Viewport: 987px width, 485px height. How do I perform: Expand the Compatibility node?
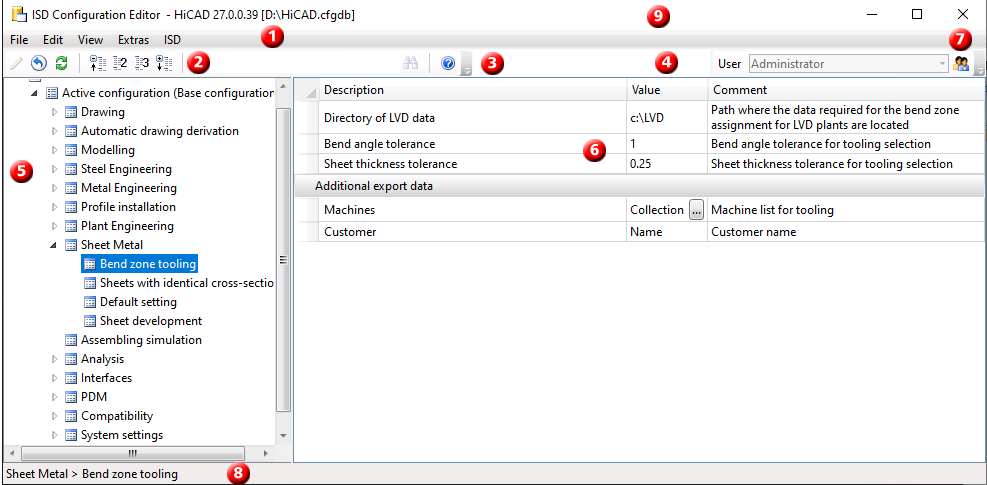click(54, 416)
